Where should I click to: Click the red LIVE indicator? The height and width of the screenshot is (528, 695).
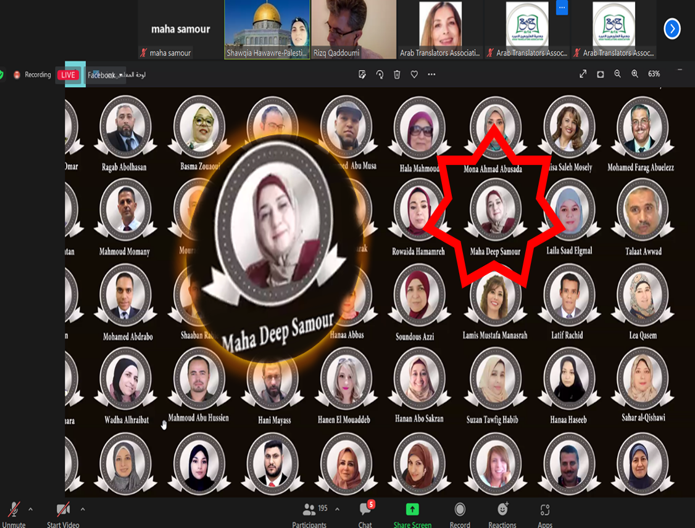[x=68, y=75]
